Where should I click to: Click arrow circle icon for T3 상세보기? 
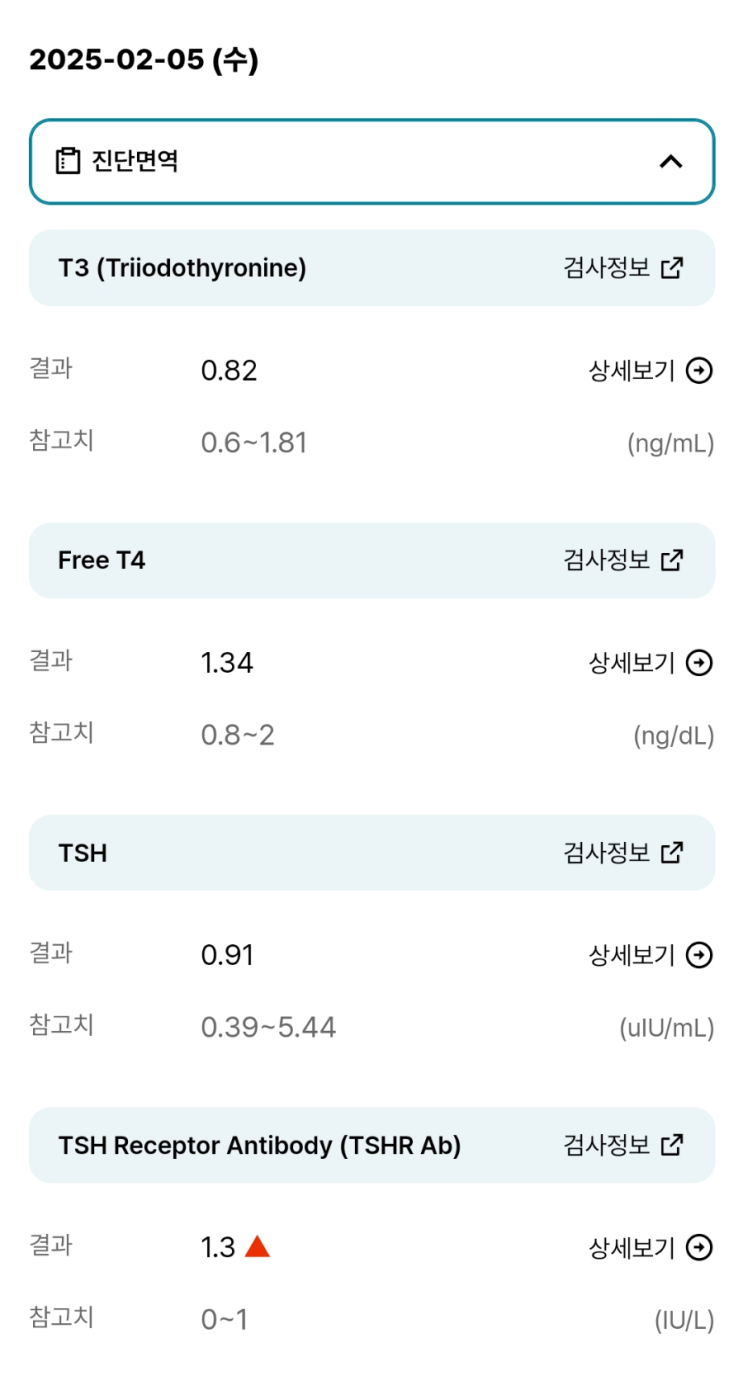pyautogui.click(x=701, y=371)
